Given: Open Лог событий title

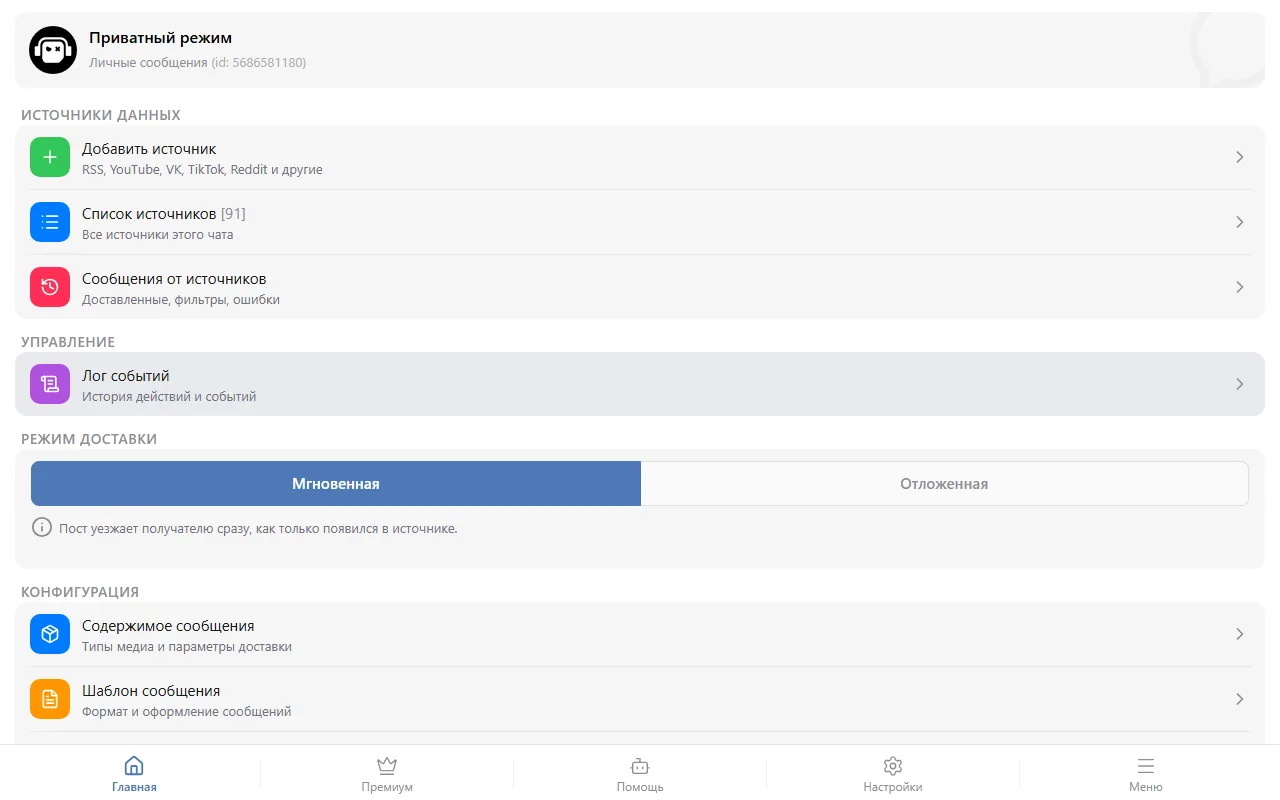Looking at the screenshot, I should 126,376.
